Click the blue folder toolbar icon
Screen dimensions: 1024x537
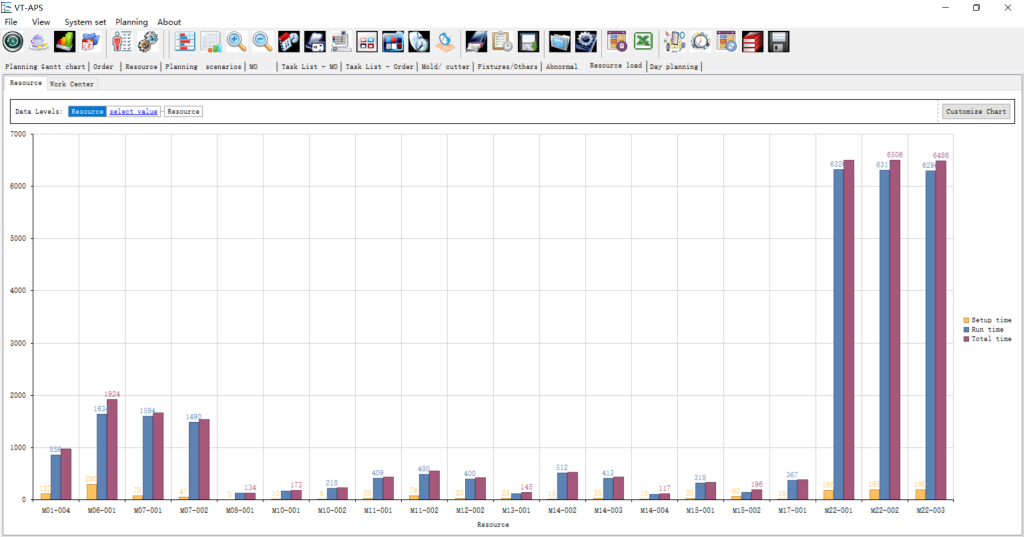[x=560, y=41]
